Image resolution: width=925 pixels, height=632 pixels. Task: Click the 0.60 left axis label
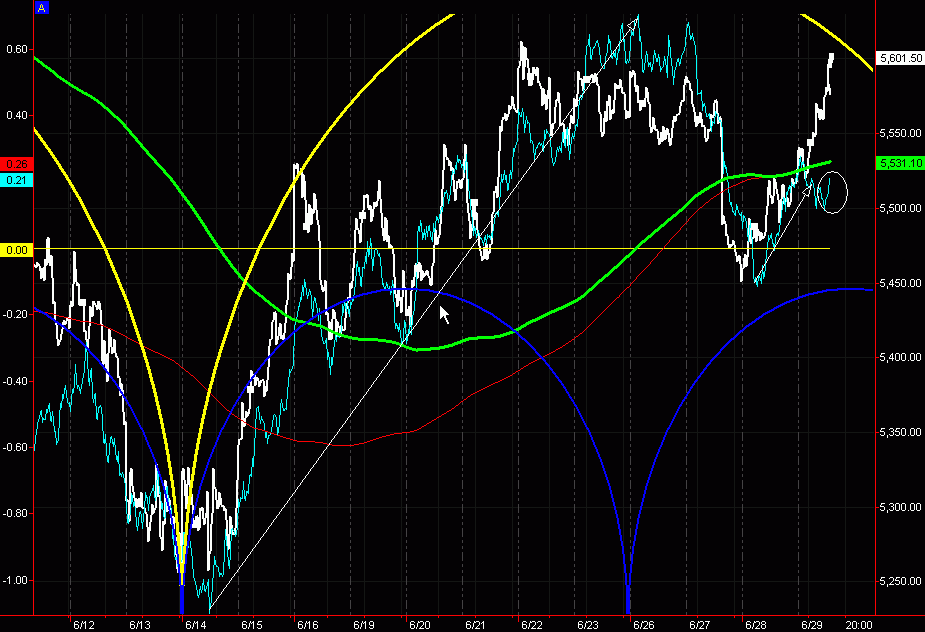(17, 49)
